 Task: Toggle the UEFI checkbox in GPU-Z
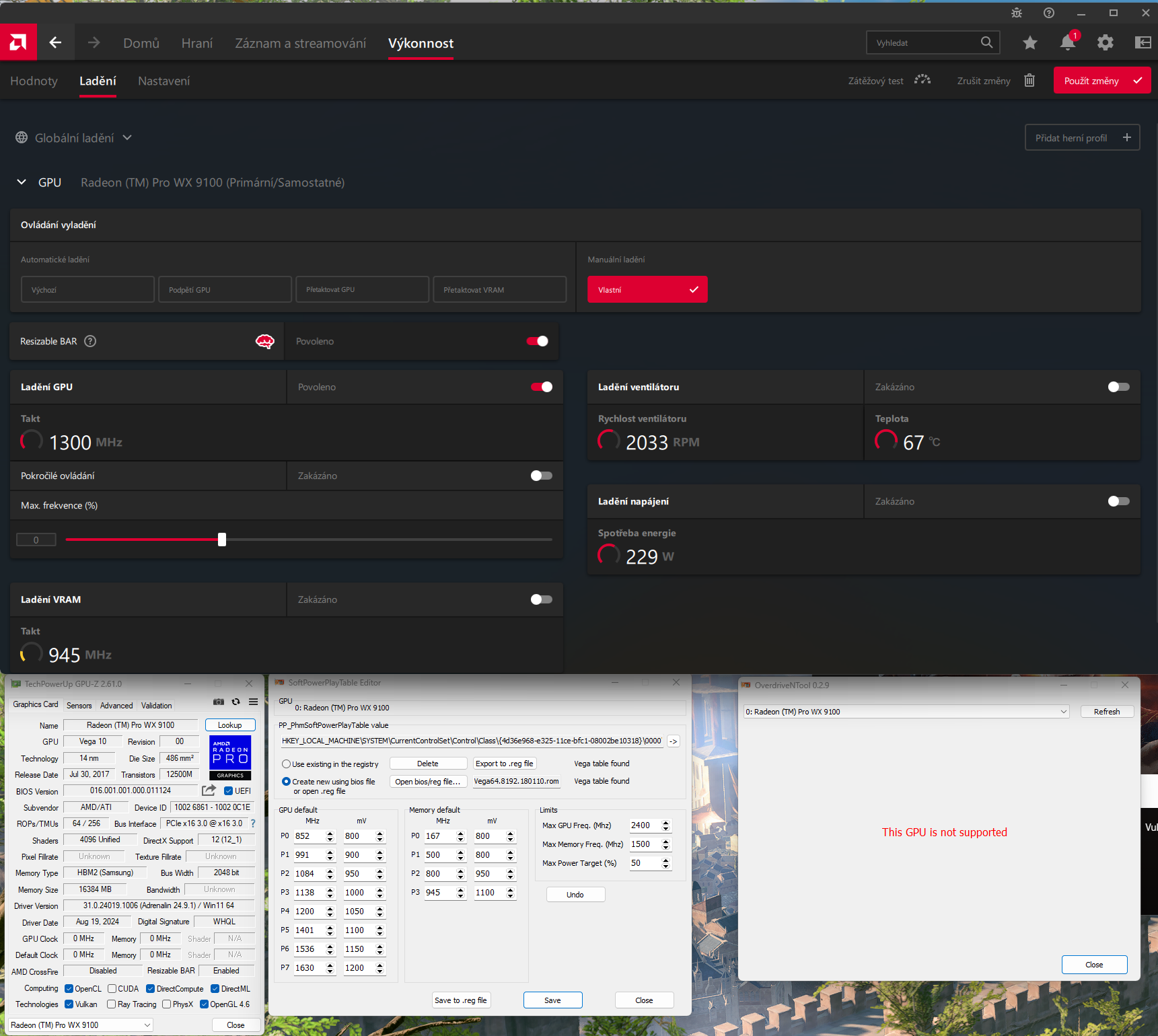coord(228,791)
